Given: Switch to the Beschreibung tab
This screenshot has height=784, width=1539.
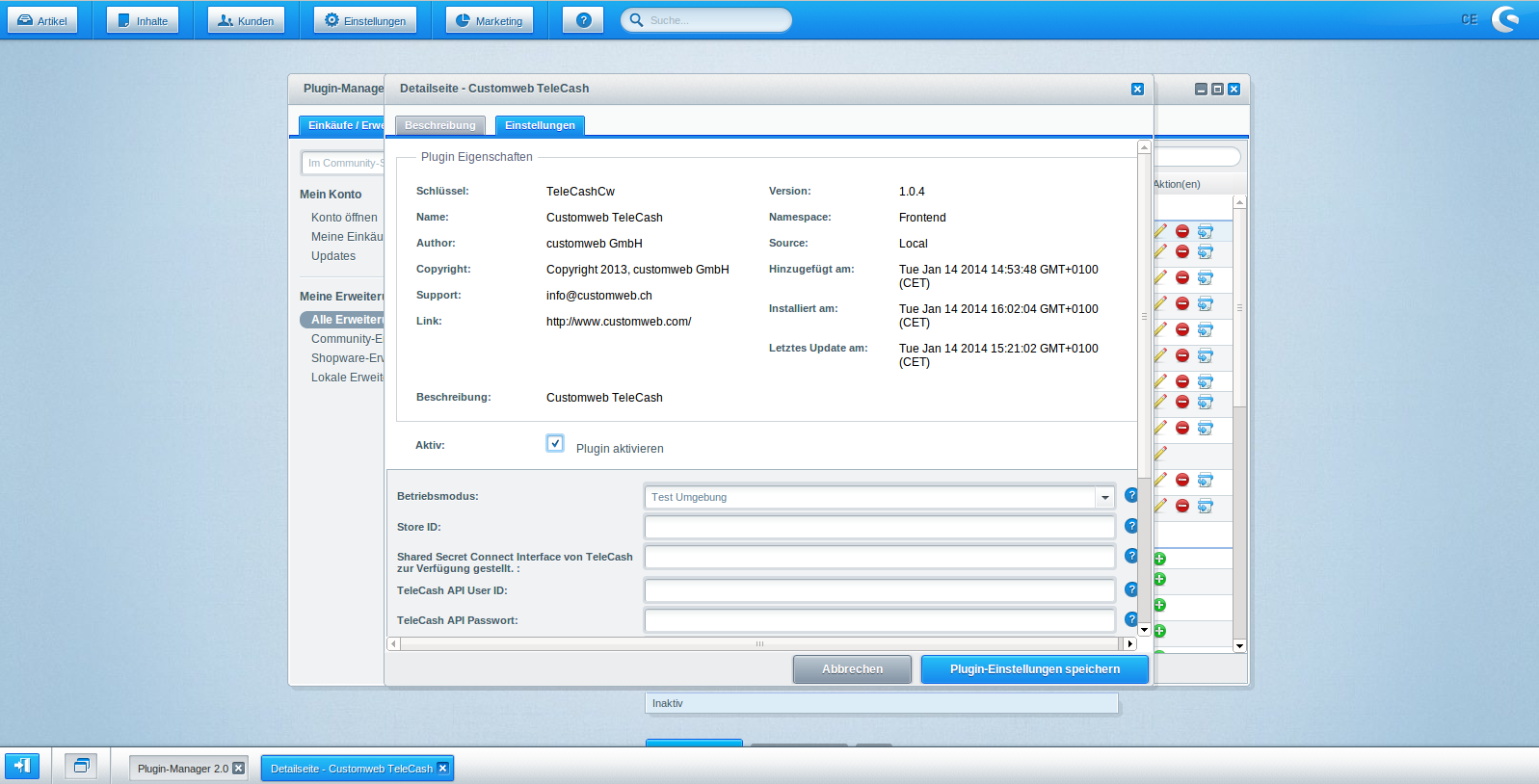Looking at the screenshot, I should click(x=439, y=125).
